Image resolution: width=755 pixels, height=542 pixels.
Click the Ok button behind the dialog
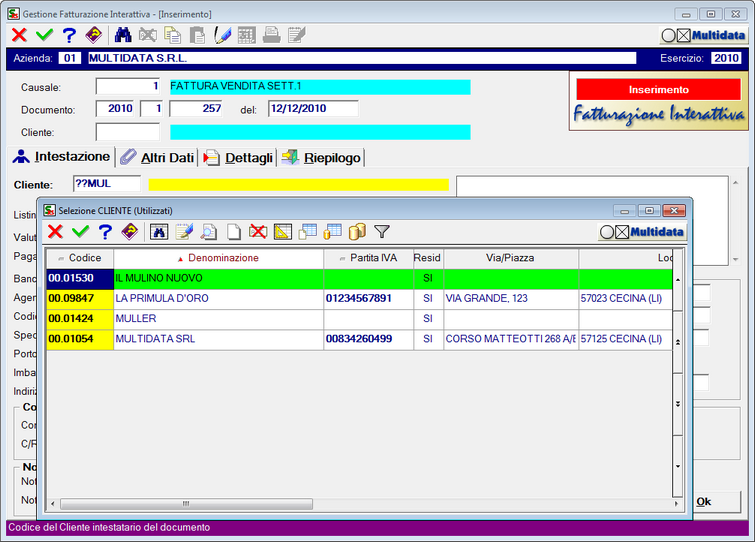point(717,502)
